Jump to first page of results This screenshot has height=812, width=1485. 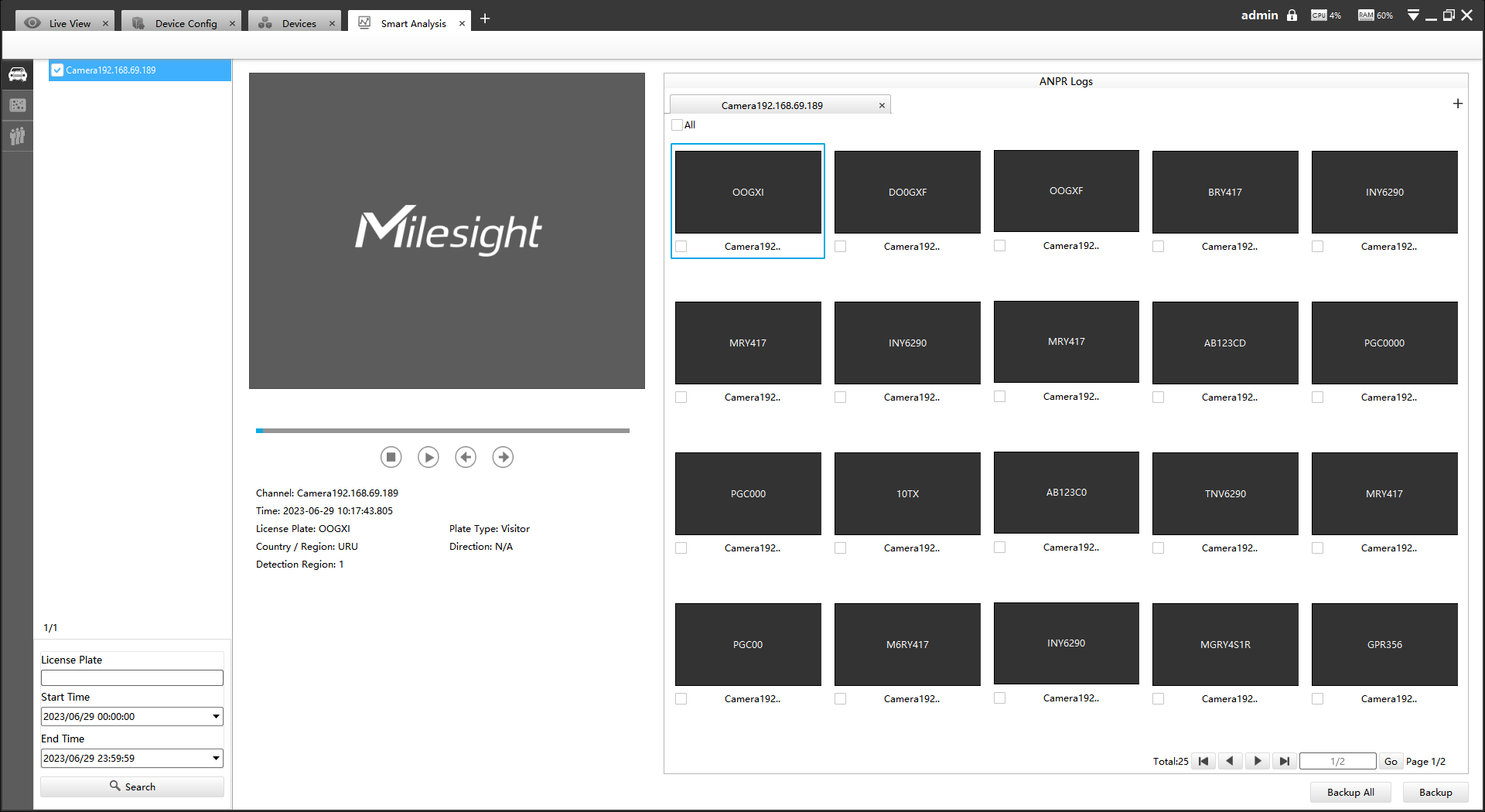click(x=1203, y=761)
